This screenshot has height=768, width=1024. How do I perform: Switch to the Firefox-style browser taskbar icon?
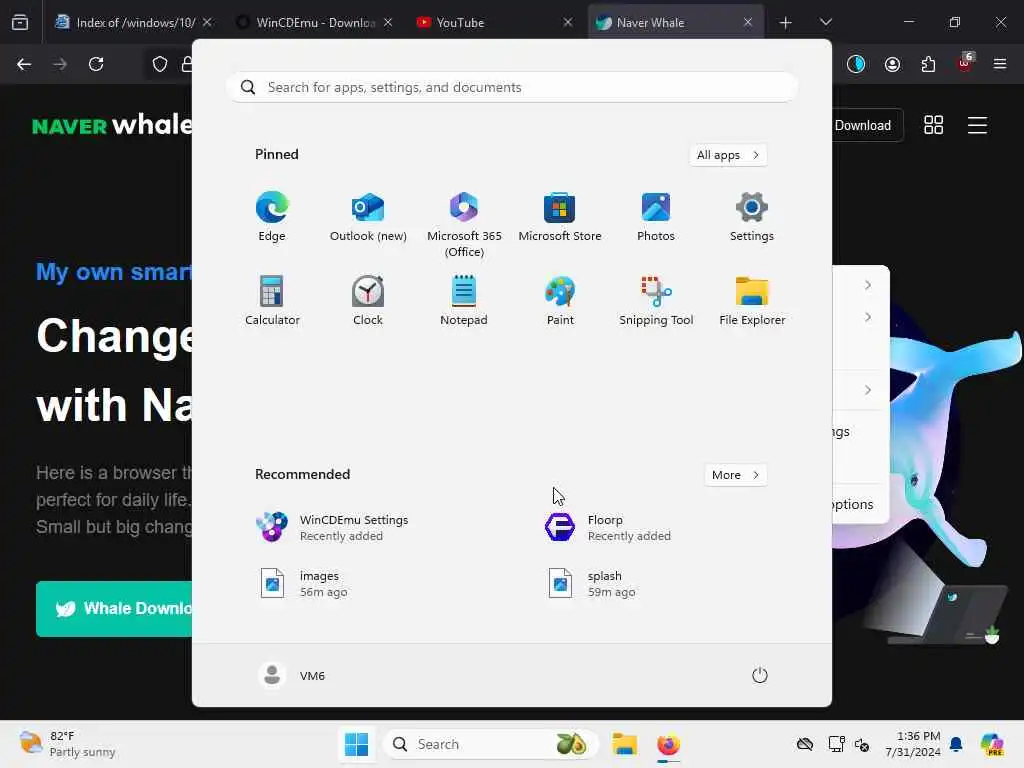tap(668, 744)
